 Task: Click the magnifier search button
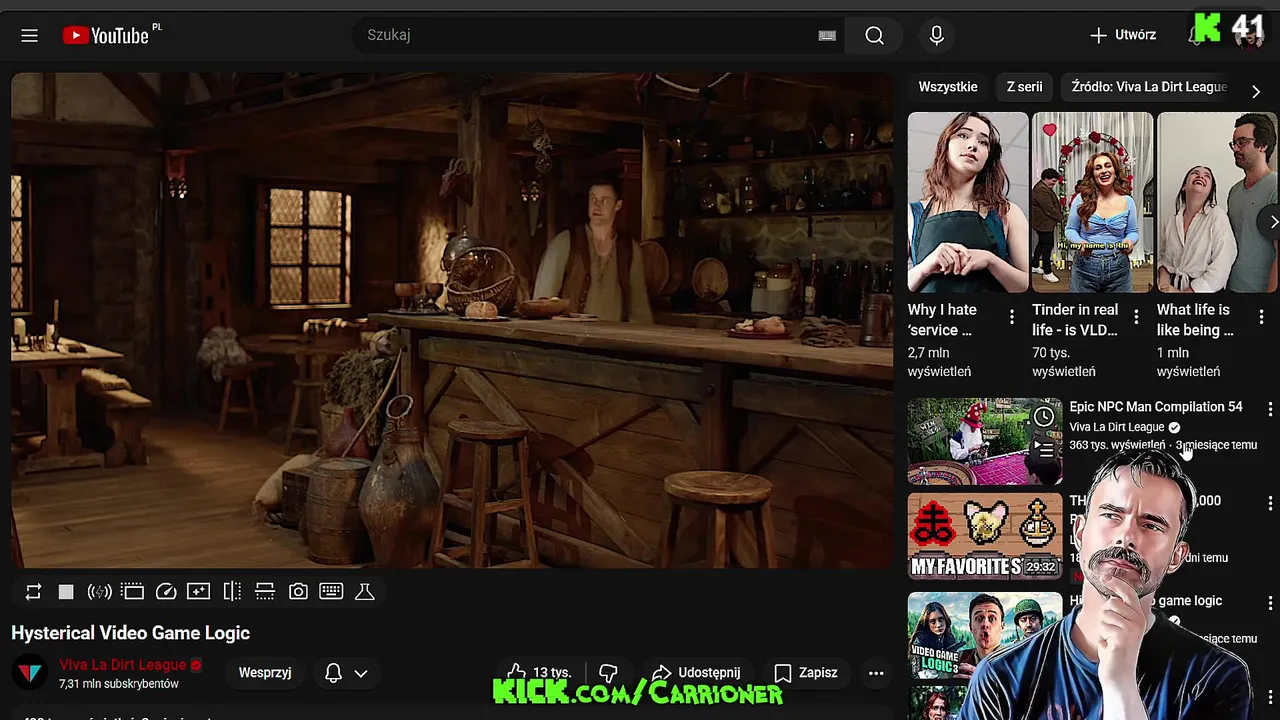874,35
